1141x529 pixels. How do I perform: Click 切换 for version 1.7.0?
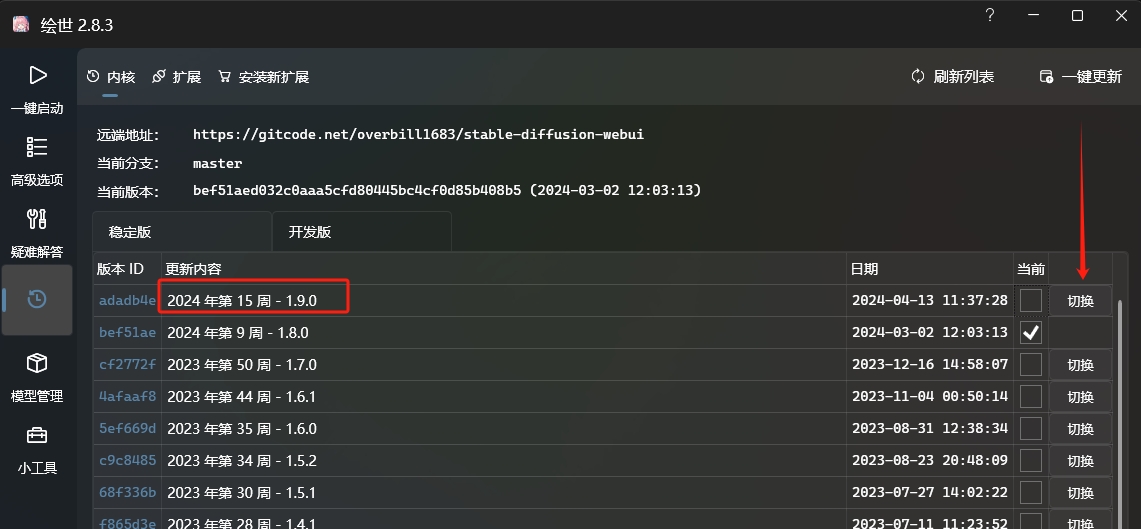(x=1081, y=365)
